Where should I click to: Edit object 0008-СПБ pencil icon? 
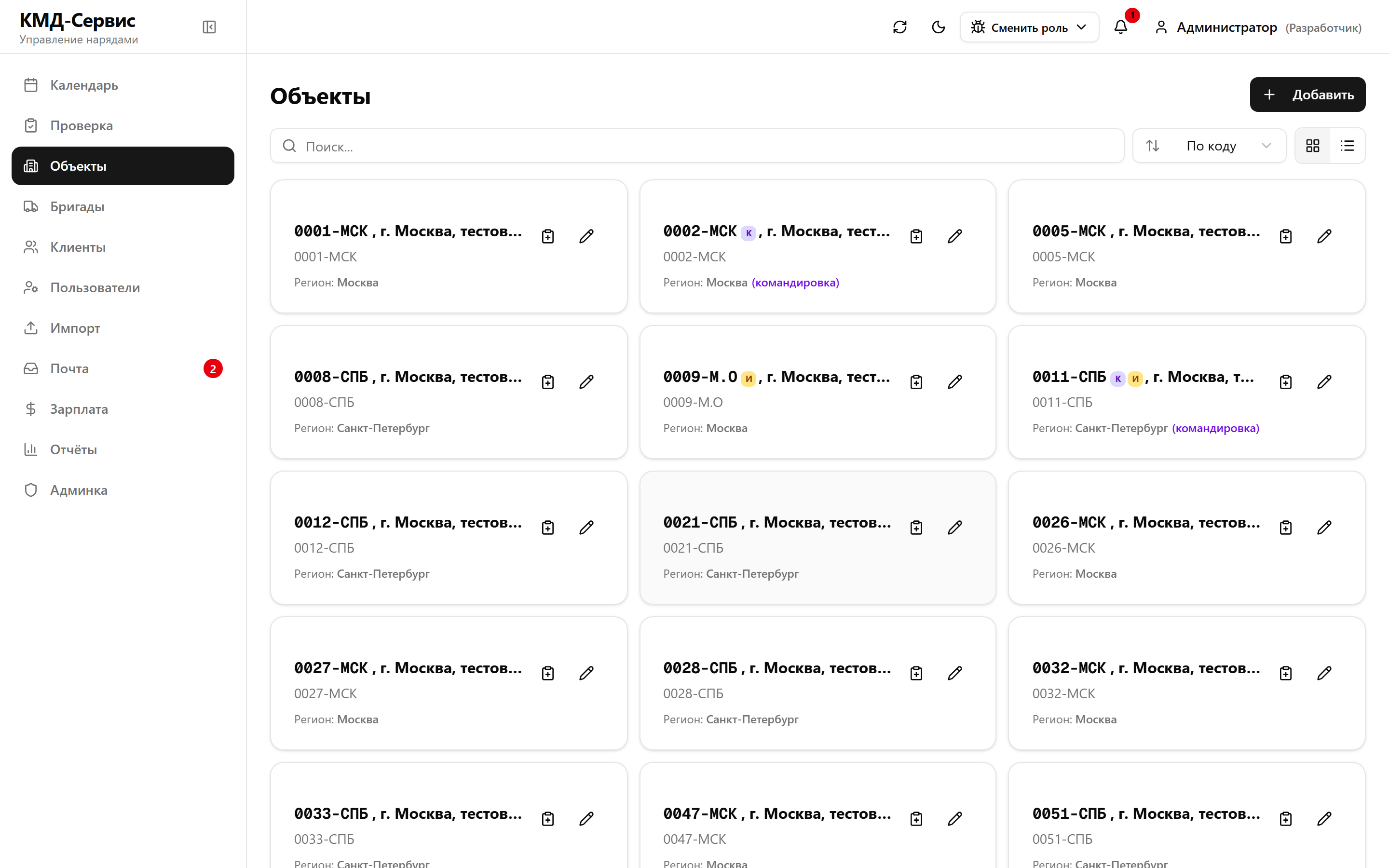coord(586,382)
